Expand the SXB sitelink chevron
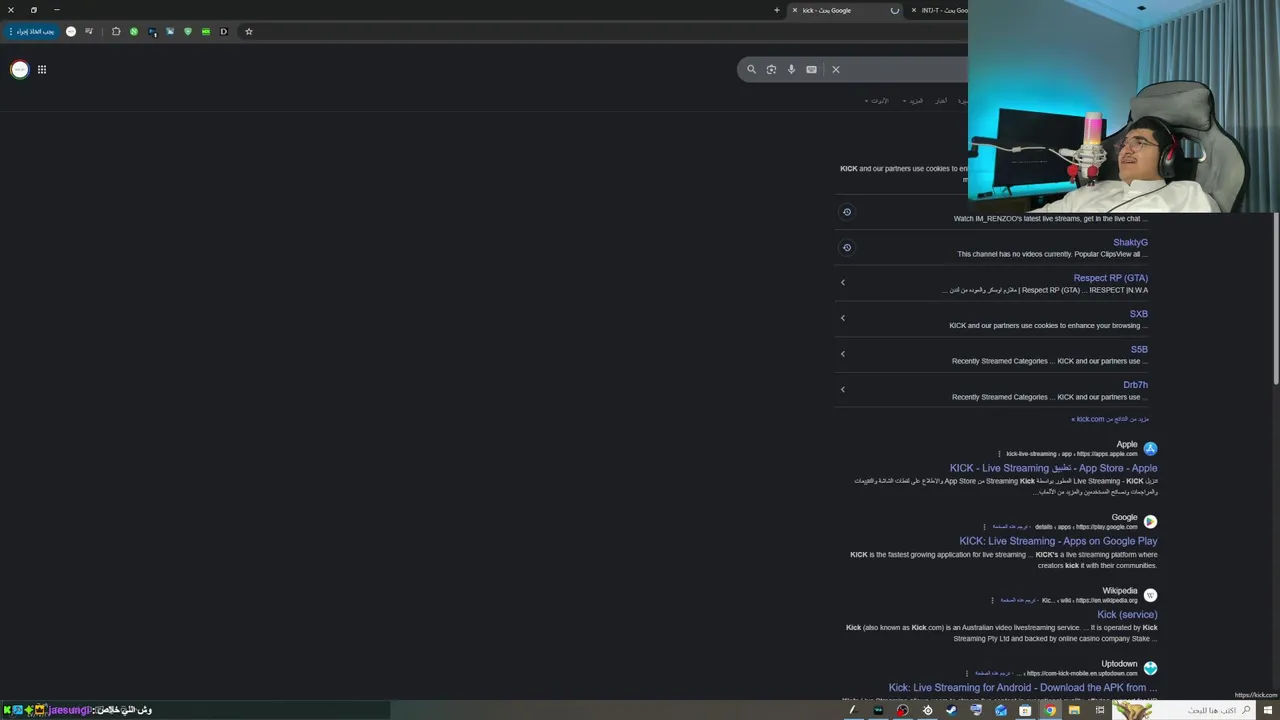The height and width of the screenshot is (720, 1280). pos(843,318)
